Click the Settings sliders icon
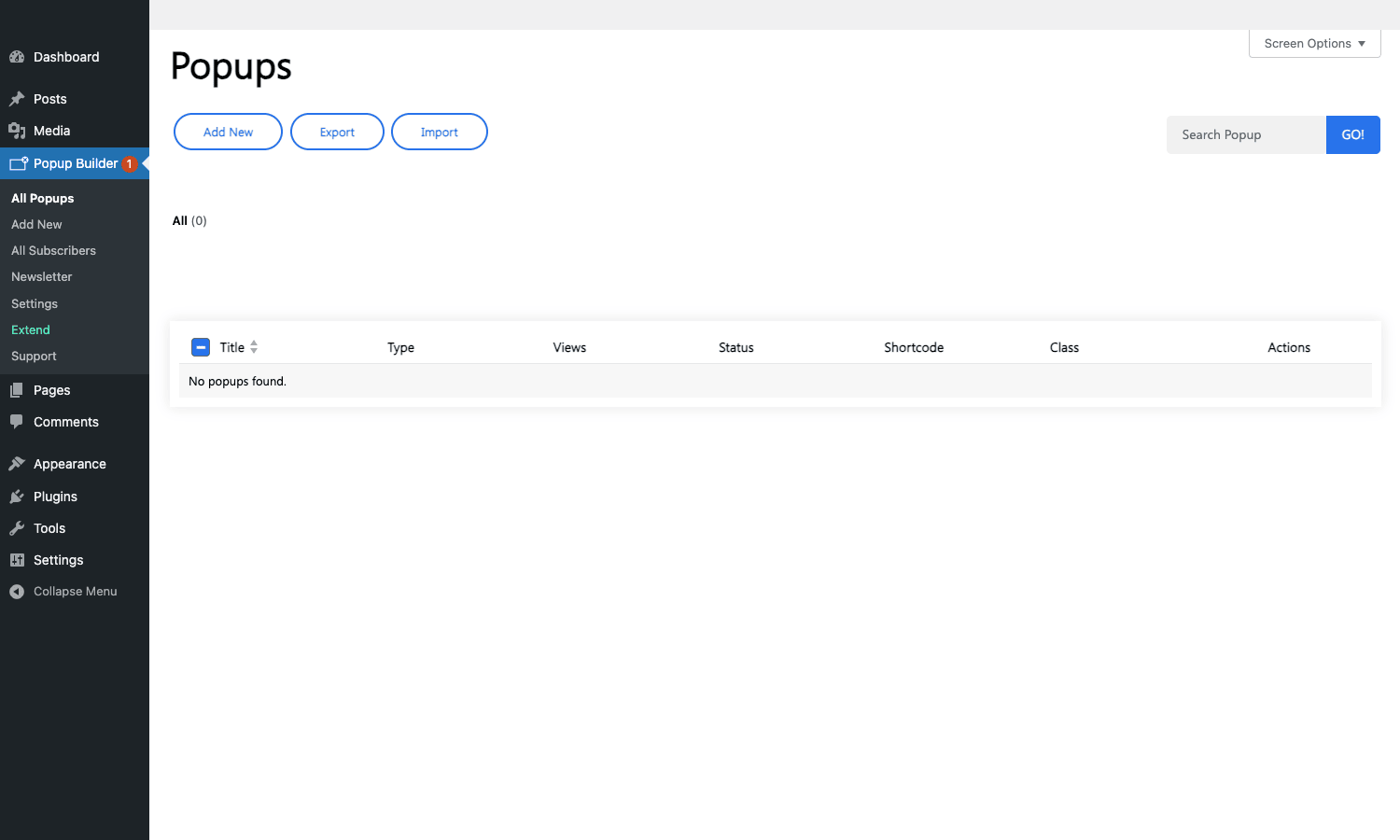 [x=17, y=560]
